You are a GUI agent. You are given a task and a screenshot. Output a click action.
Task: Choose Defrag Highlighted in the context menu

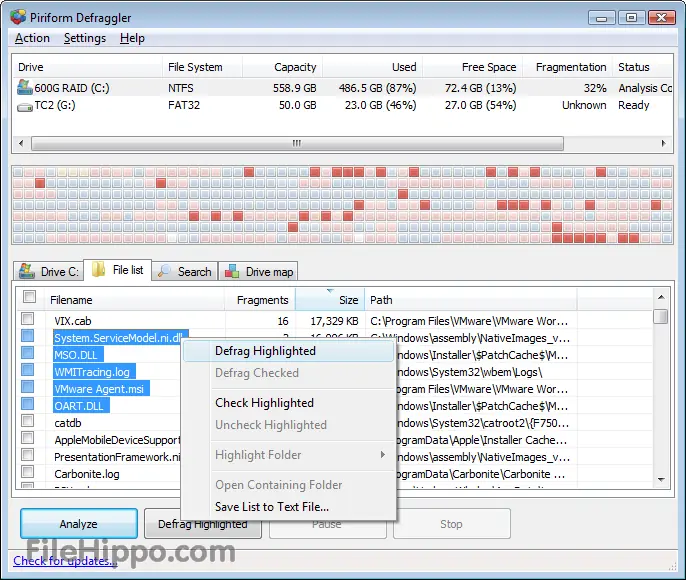click(289, 351)
